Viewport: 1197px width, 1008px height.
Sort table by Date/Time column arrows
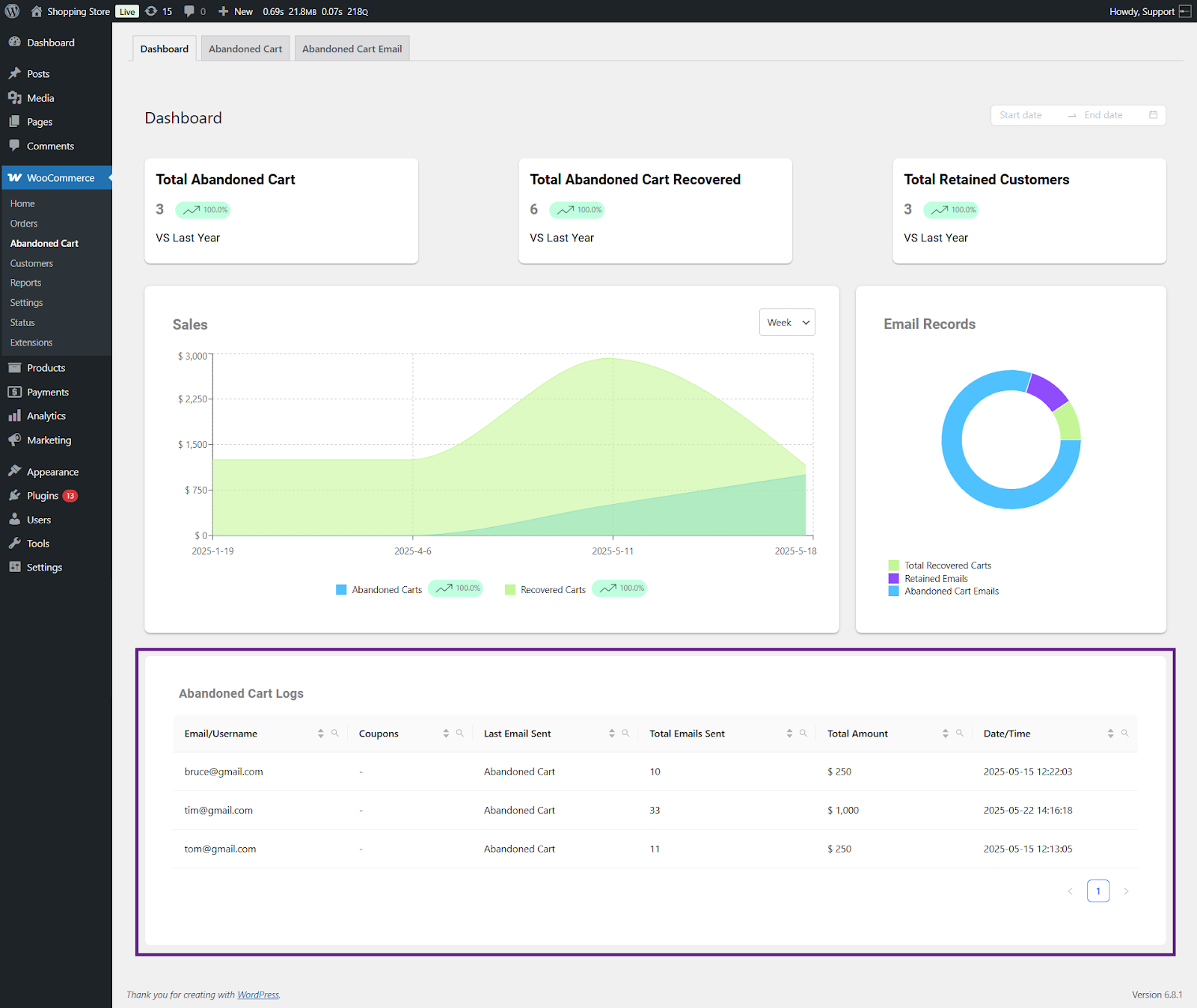point(1110,734)
